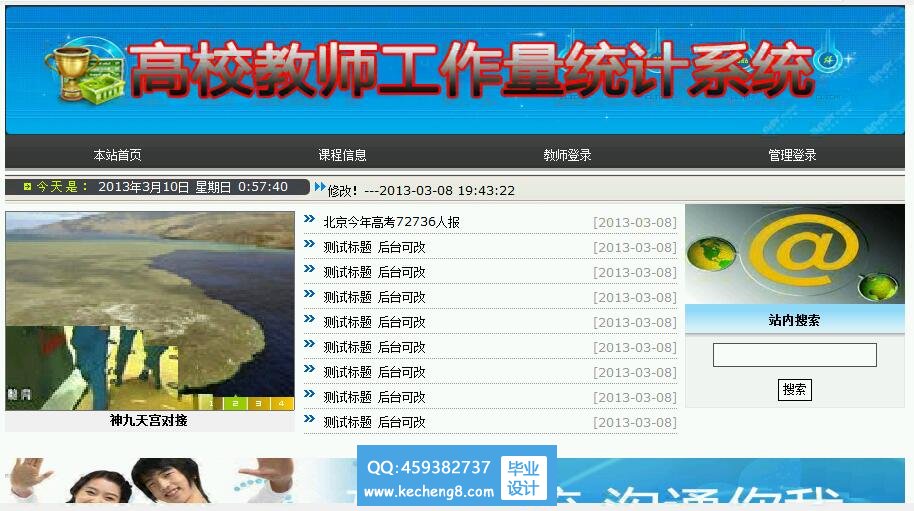Click the arrow bullet beside 北京今年高考 news
The width and height of the screenshot is (914, 511).
(x=310, y=219)
